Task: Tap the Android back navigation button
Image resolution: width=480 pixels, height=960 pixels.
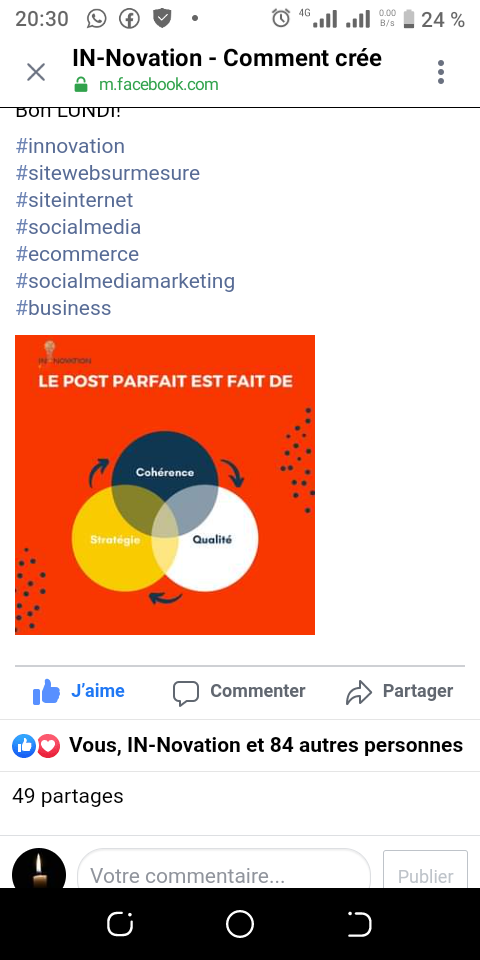Action: (359, 924)
